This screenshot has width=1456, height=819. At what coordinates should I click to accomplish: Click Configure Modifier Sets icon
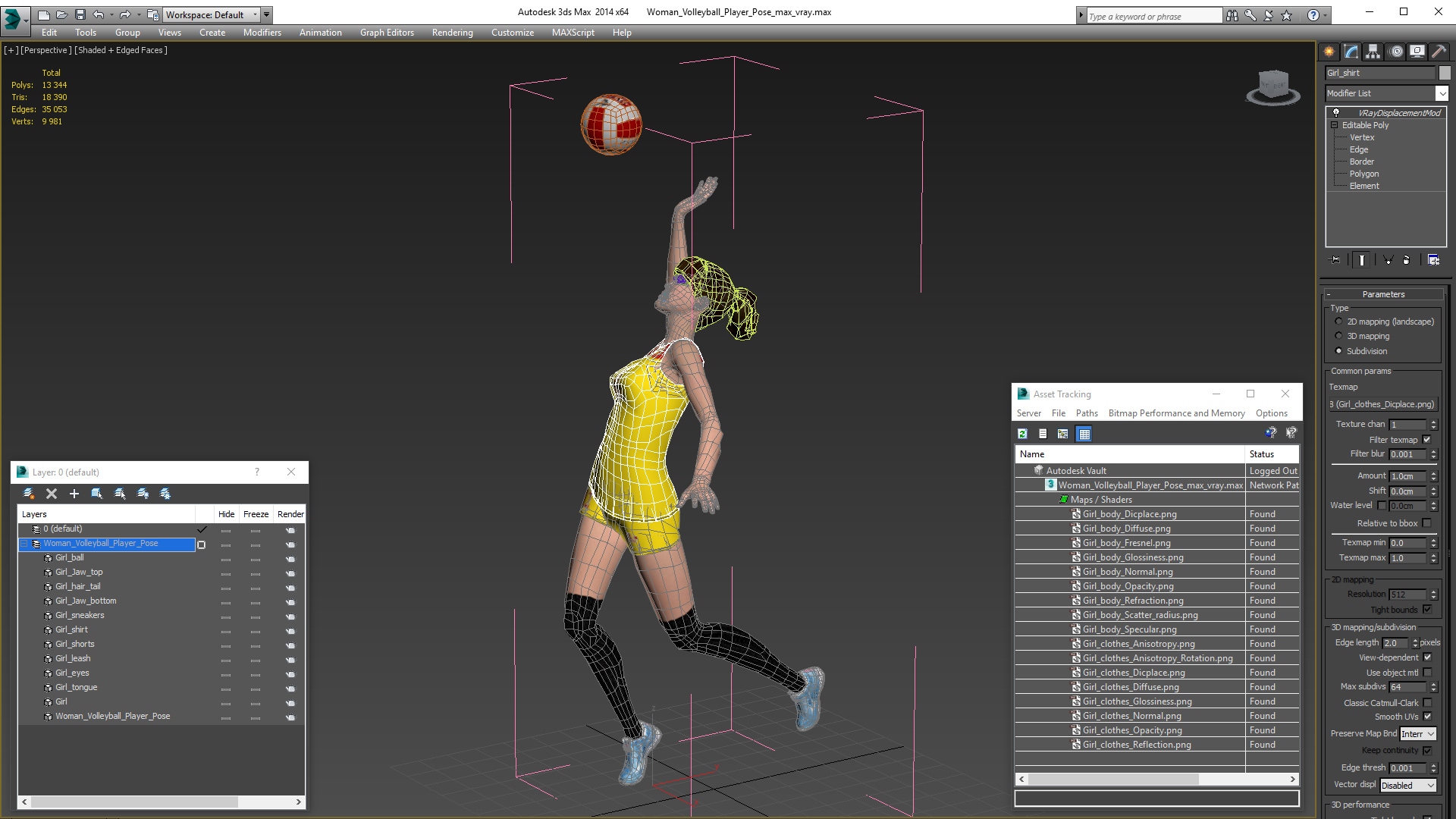tap(1433, 259)
